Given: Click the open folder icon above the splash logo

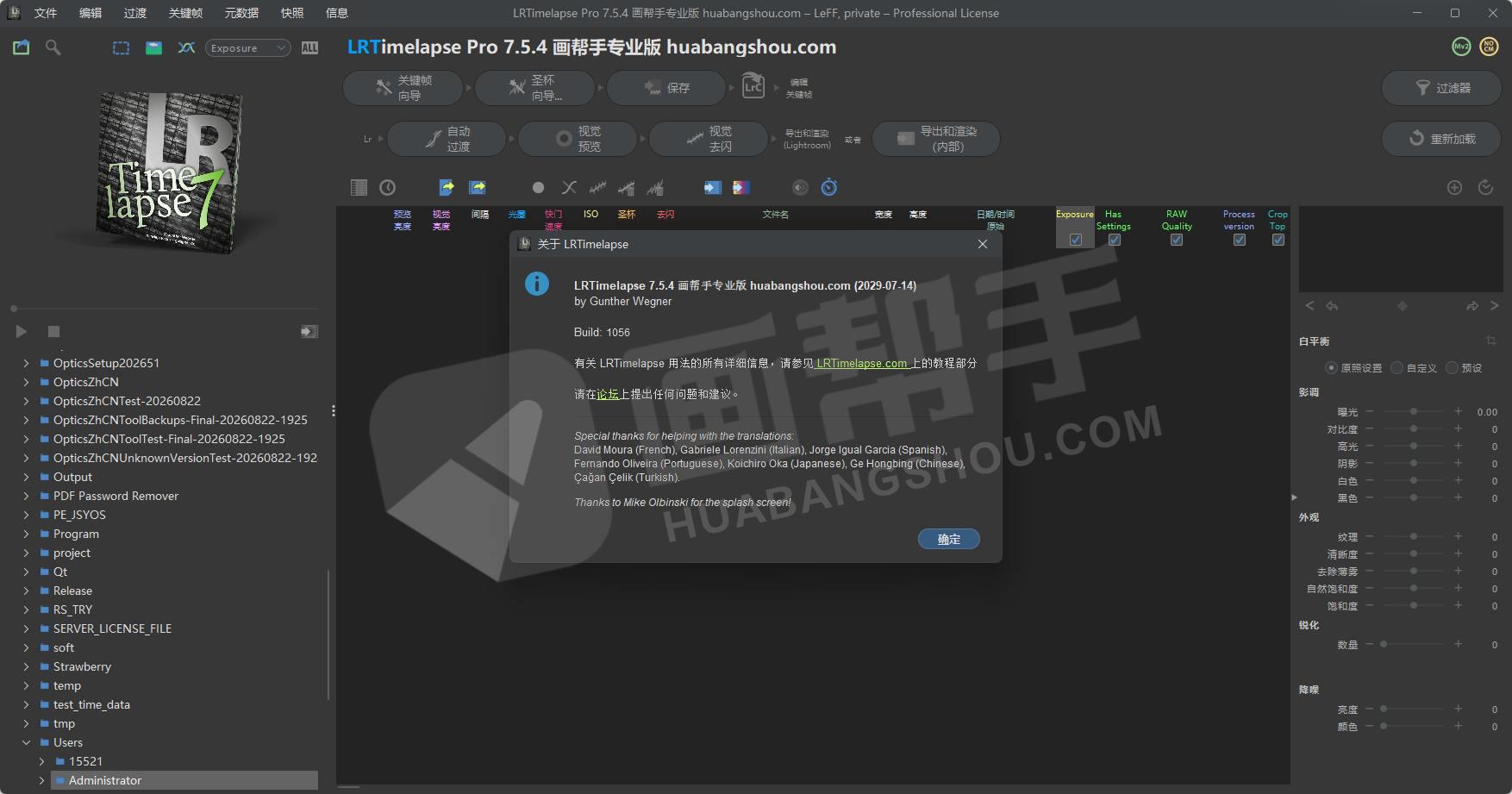Looking at the screenshot, I should [x=22, y=47].
